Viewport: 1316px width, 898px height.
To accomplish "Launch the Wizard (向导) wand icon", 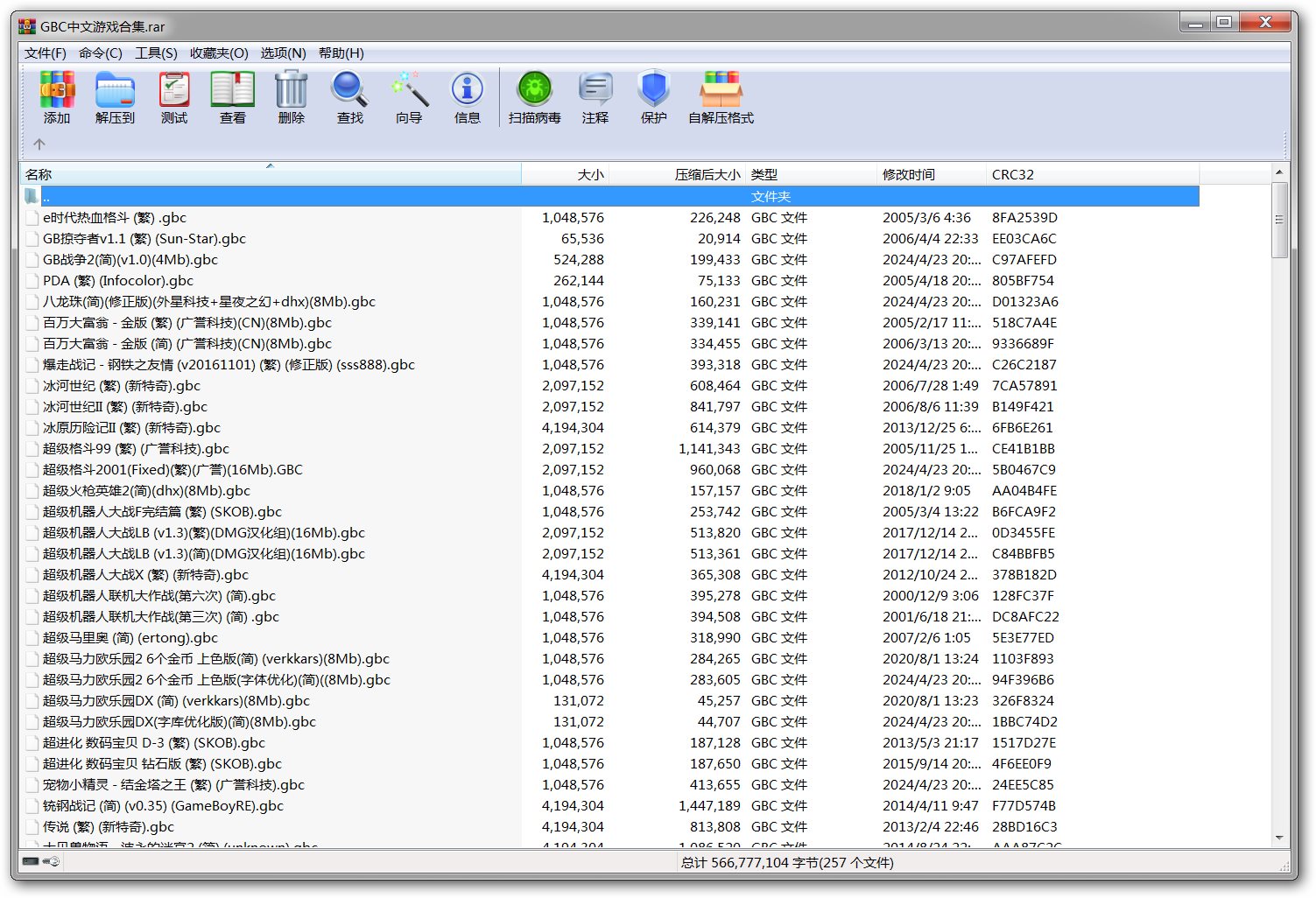I will (x=409, y=89).
